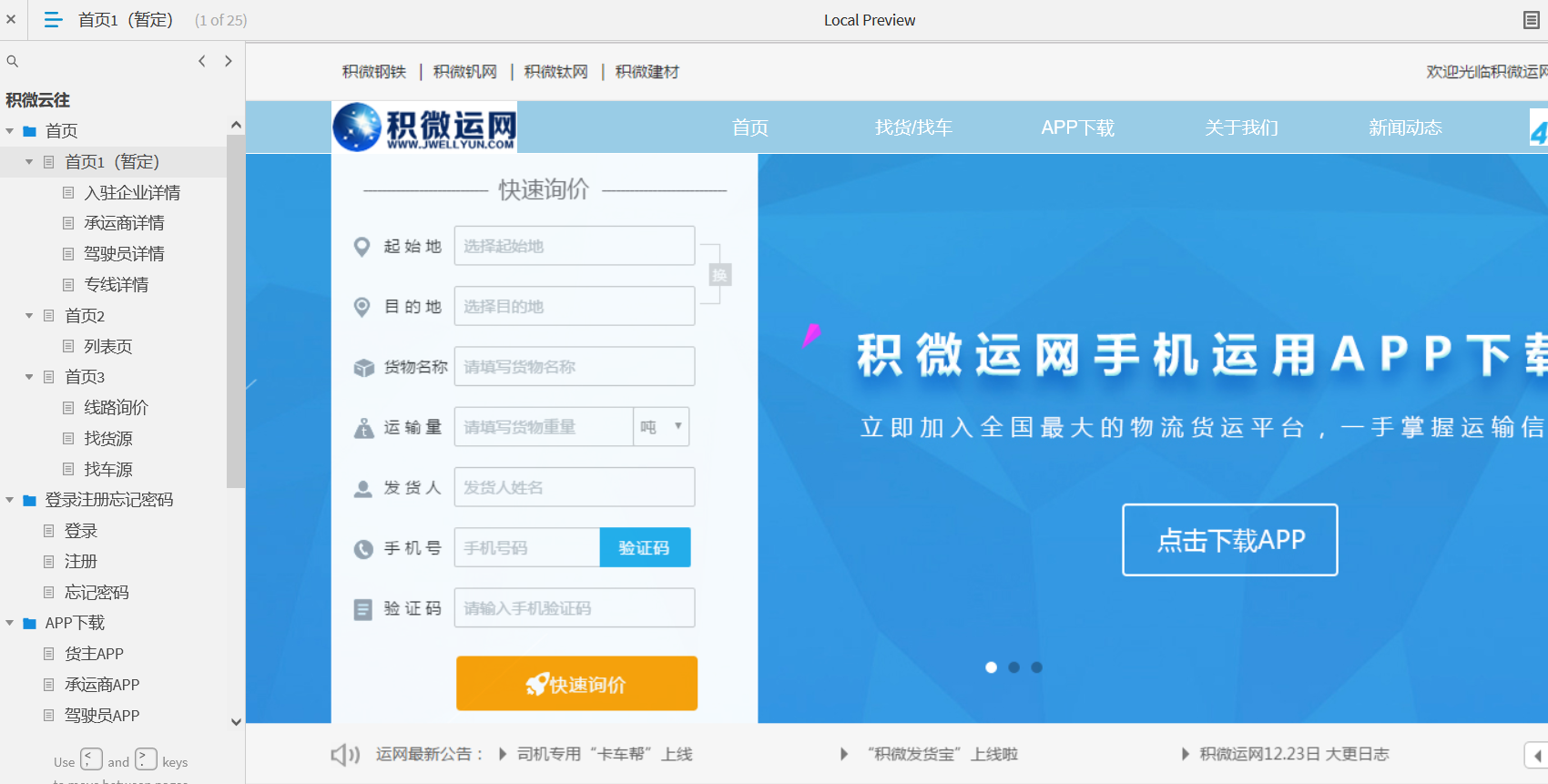Click the APP下载 folder icon in tree
The height and width of the screenshot is (784, 1548).
(29, 623)
